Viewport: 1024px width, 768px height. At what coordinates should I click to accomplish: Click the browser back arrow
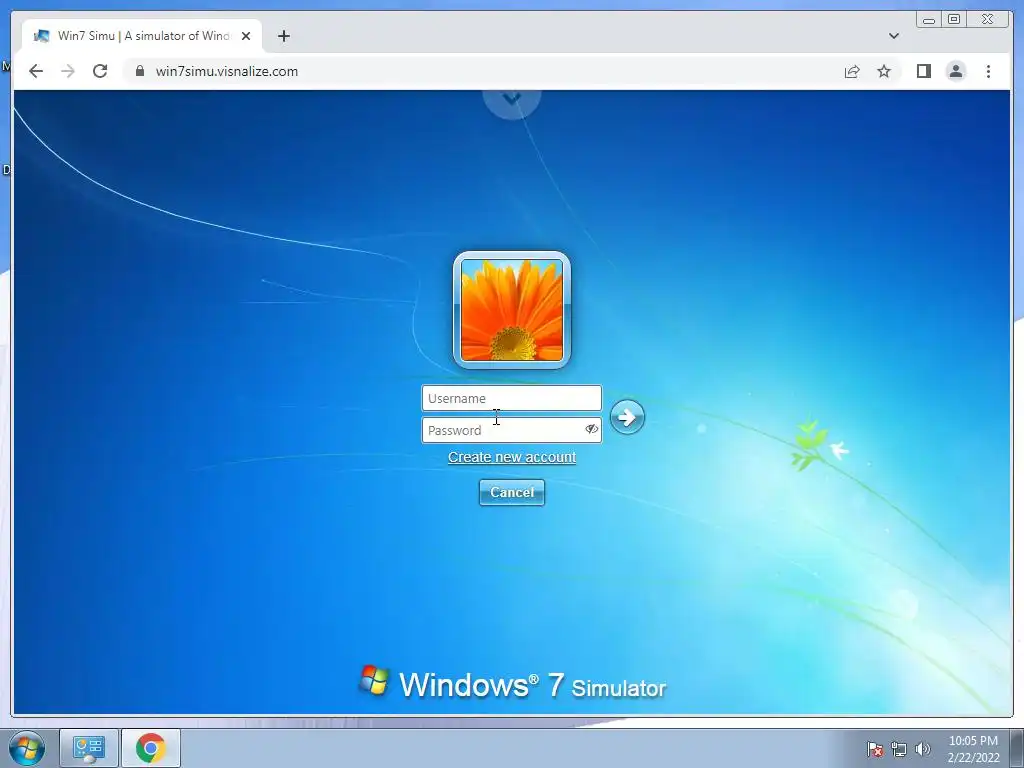click(x=36, y=71)
